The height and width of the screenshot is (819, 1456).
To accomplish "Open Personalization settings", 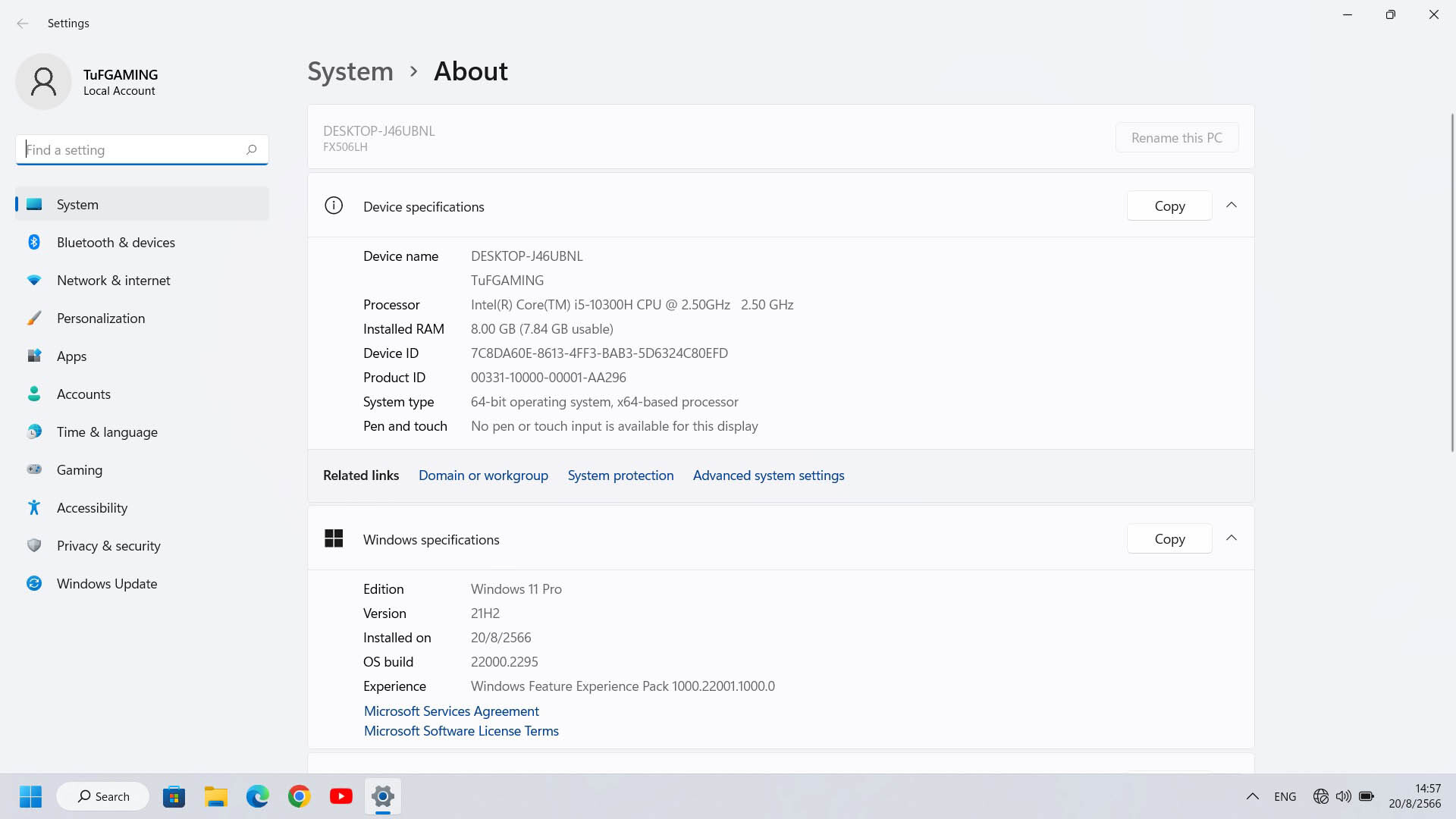I will [x=142, y=318].
